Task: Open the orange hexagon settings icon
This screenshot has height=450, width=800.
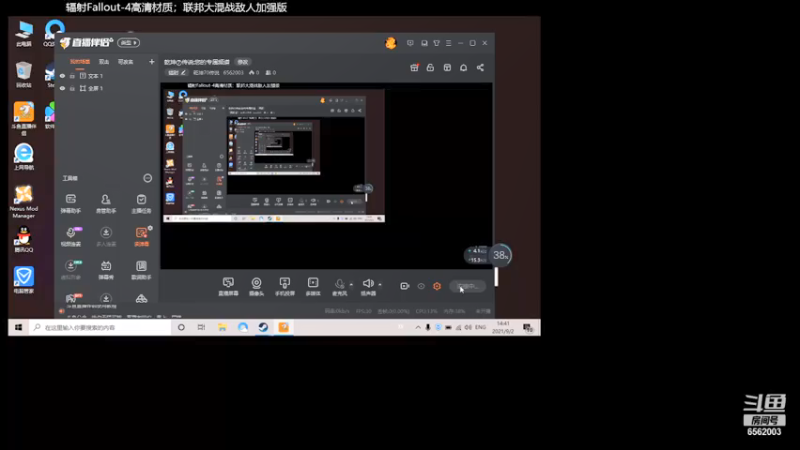Action: coord(437,286)
